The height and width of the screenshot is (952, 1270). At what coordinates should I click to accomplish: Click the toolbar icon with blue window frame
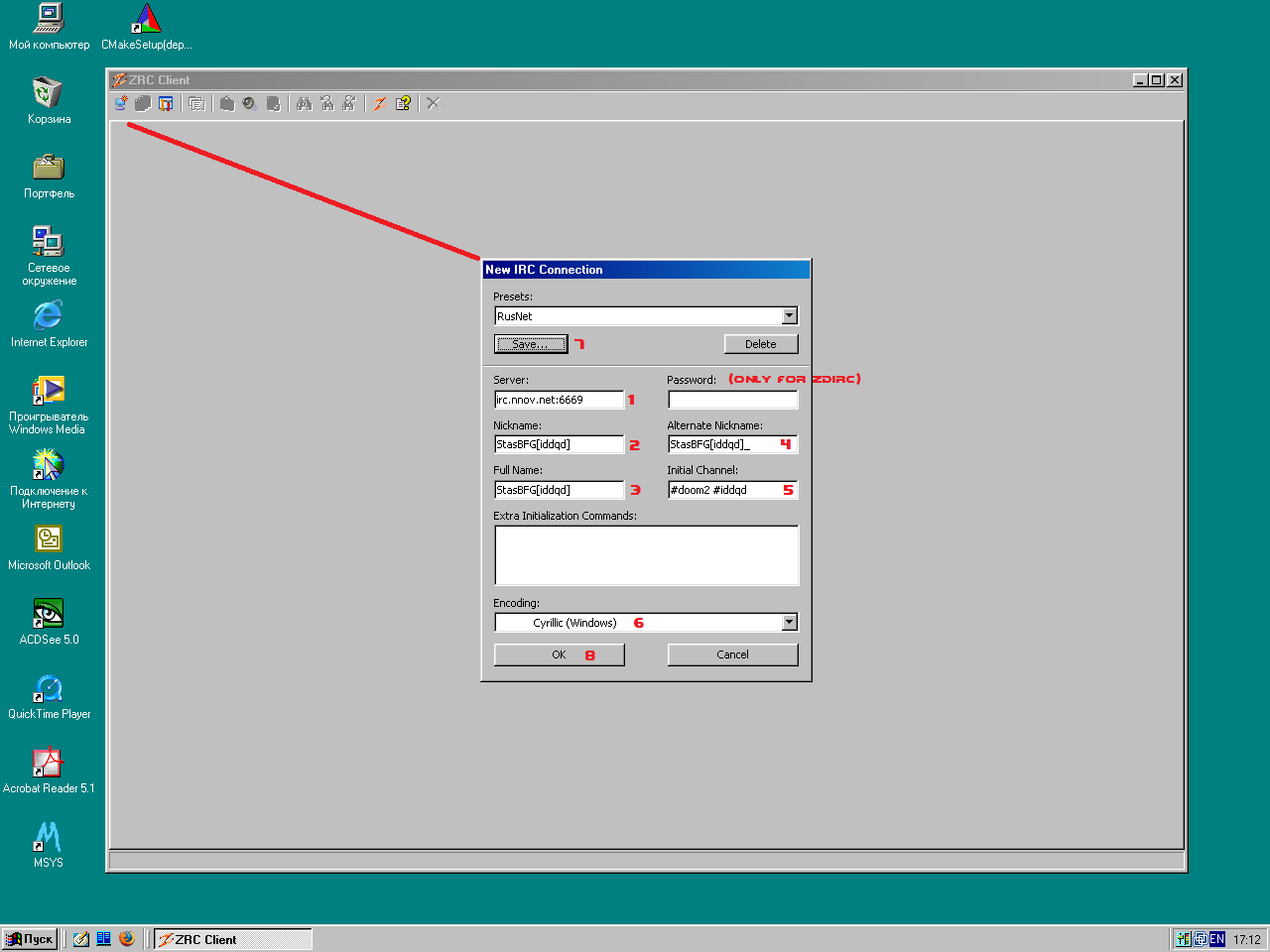[x=166, y=103]
